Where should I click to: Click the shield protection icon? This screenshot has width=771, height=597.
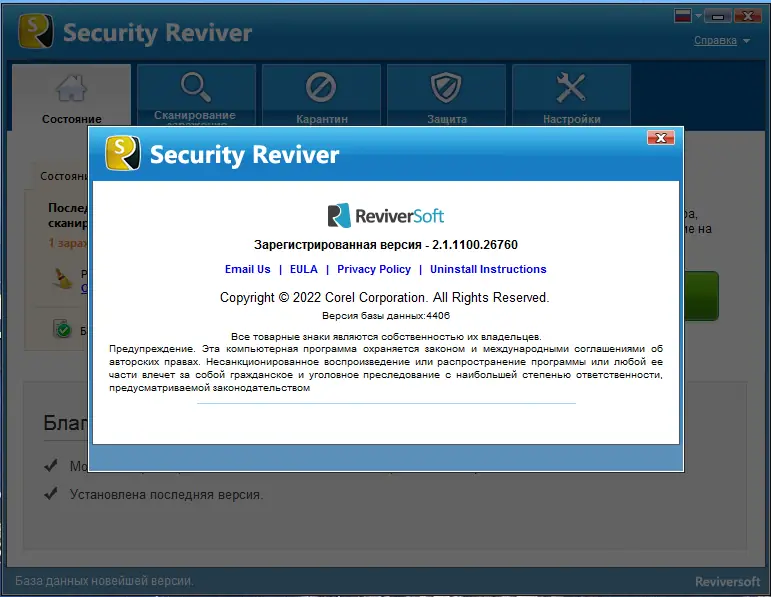point(446,88)
